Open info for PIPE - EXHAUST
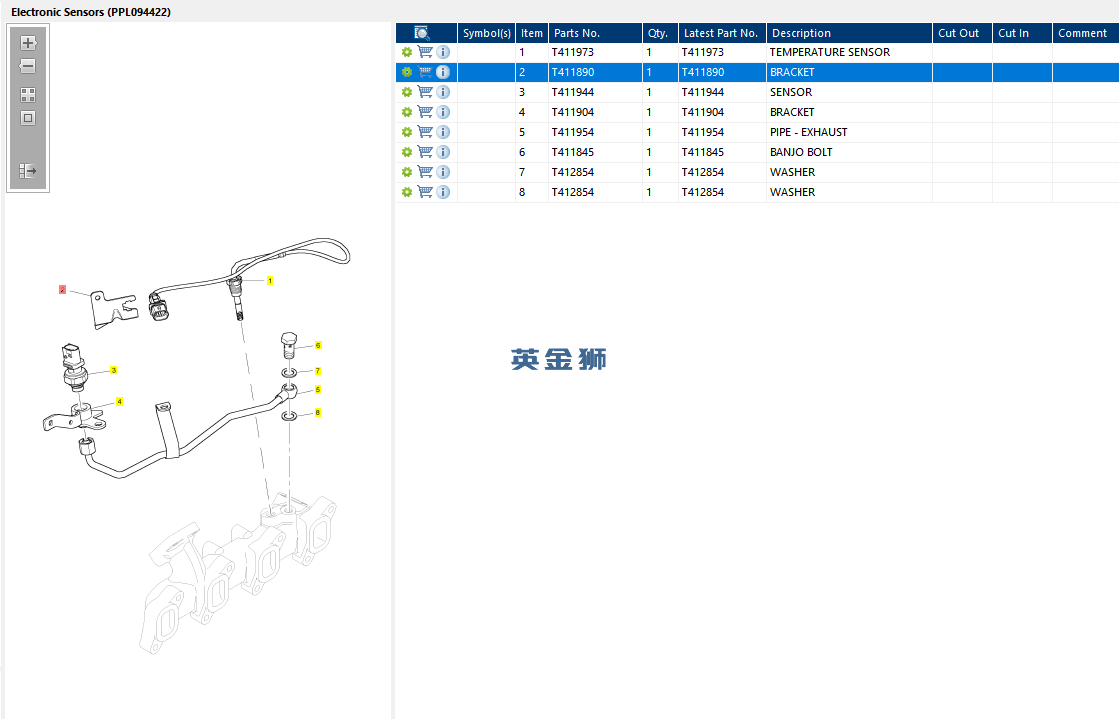 point(443,132)
